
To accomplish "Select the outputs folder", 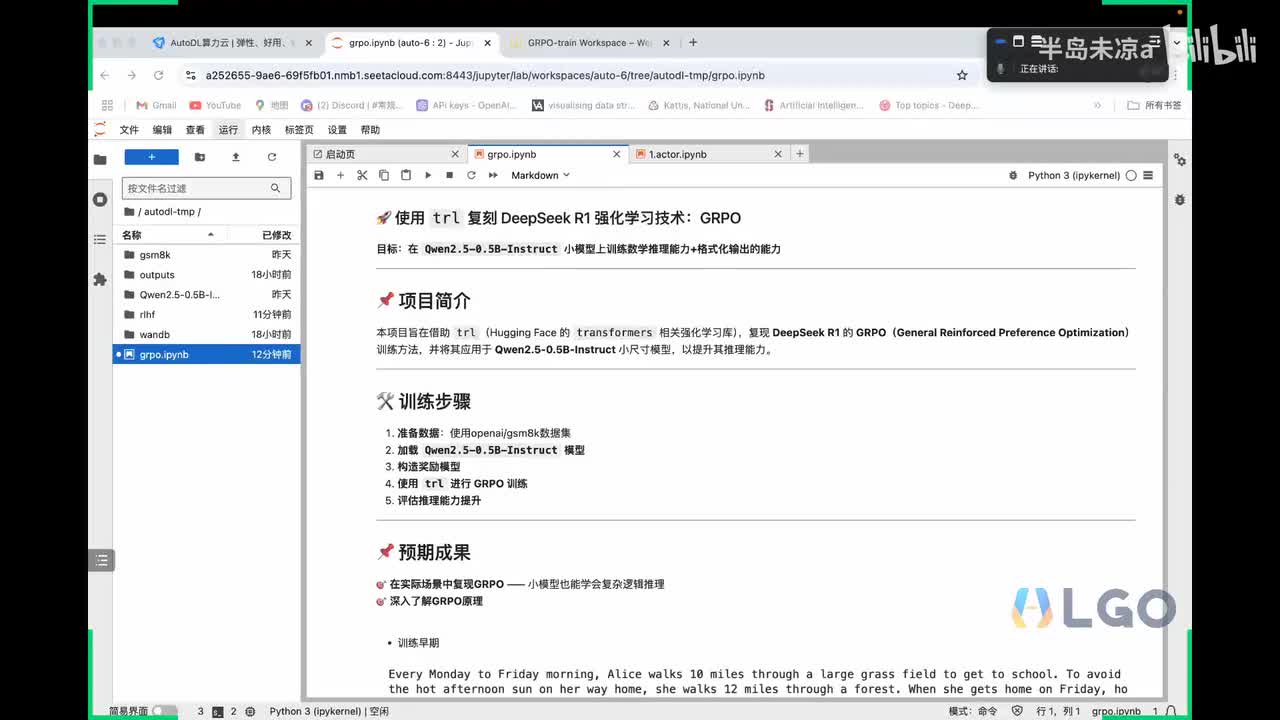I will (207, 275).
